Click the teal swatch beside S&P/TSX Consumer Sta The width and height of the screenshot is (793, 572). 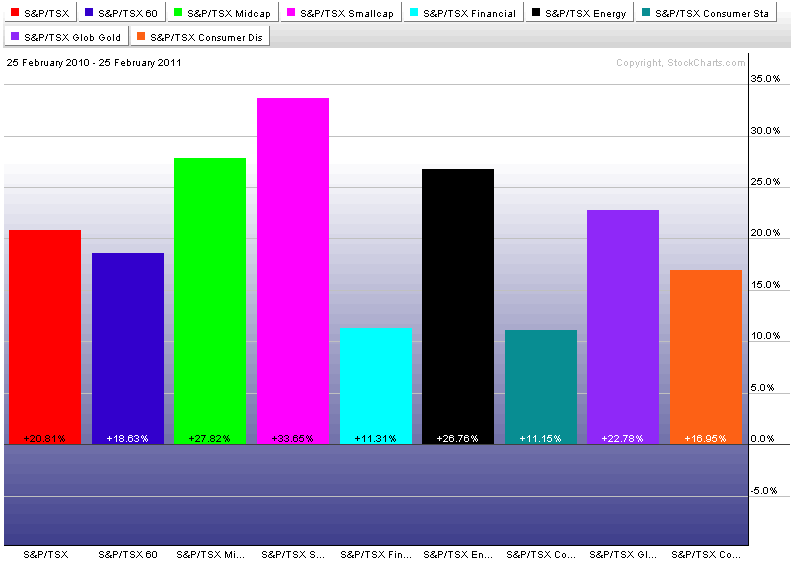point(645,14)
